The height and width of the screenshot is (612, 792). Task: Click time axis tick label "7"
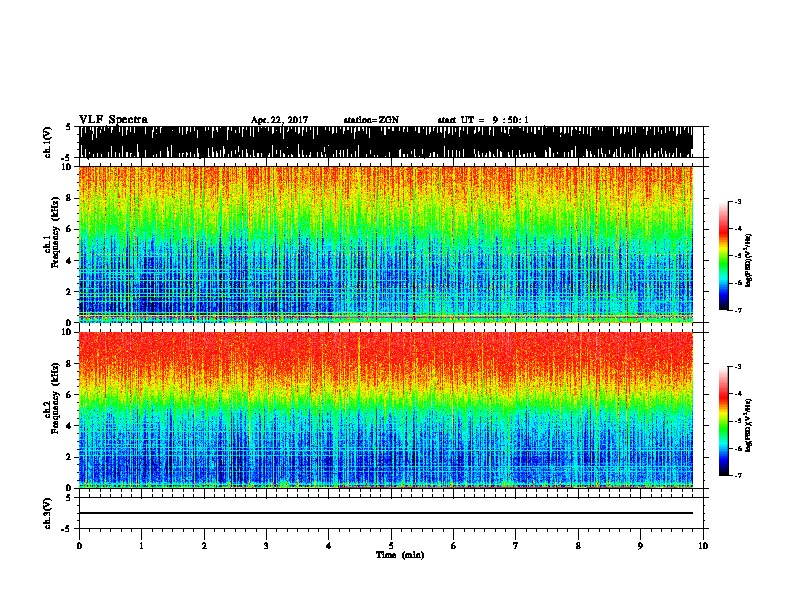click(x=516, y=546)
